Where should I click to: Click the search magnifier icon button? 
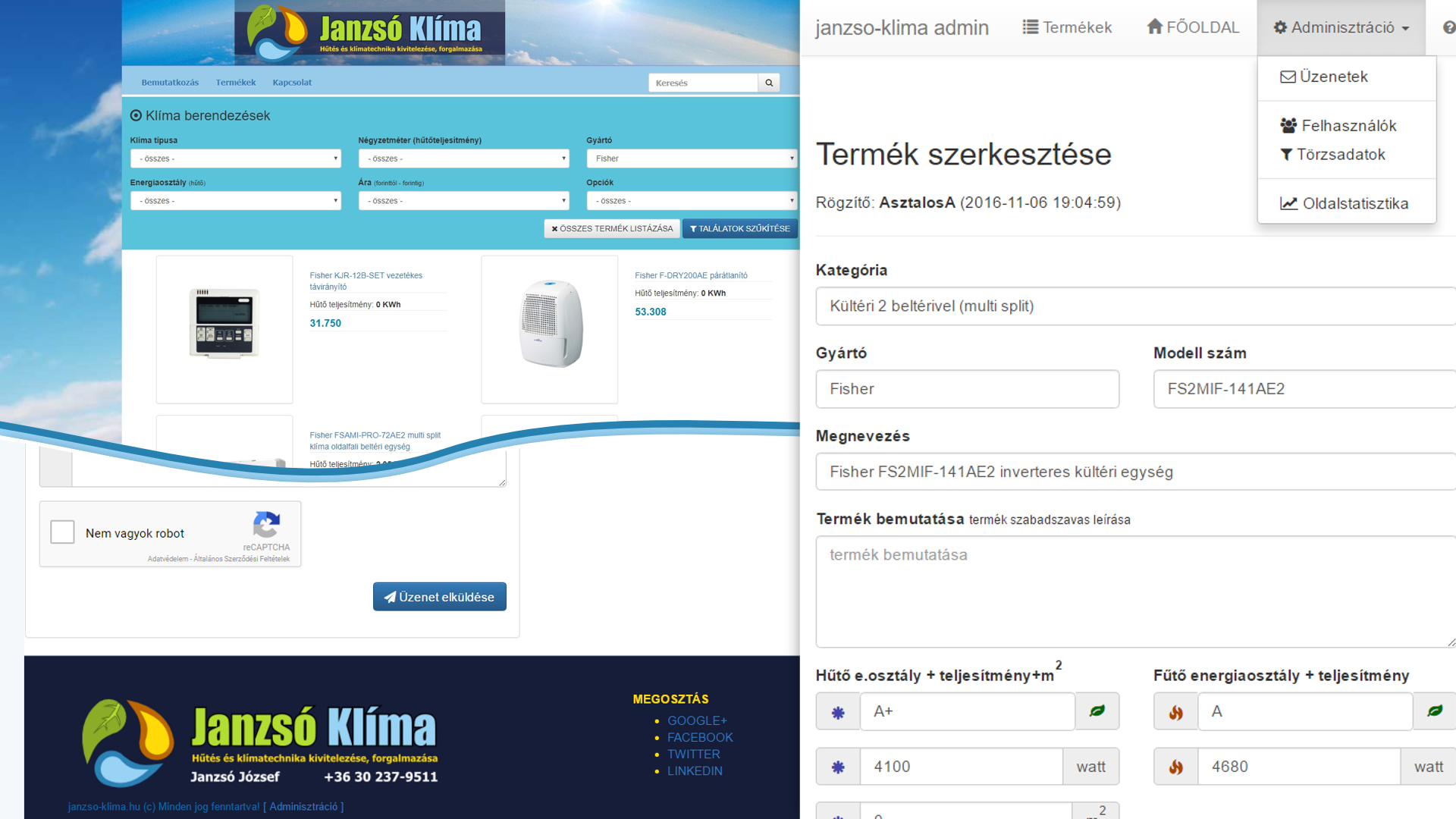(x=769, y=83)
